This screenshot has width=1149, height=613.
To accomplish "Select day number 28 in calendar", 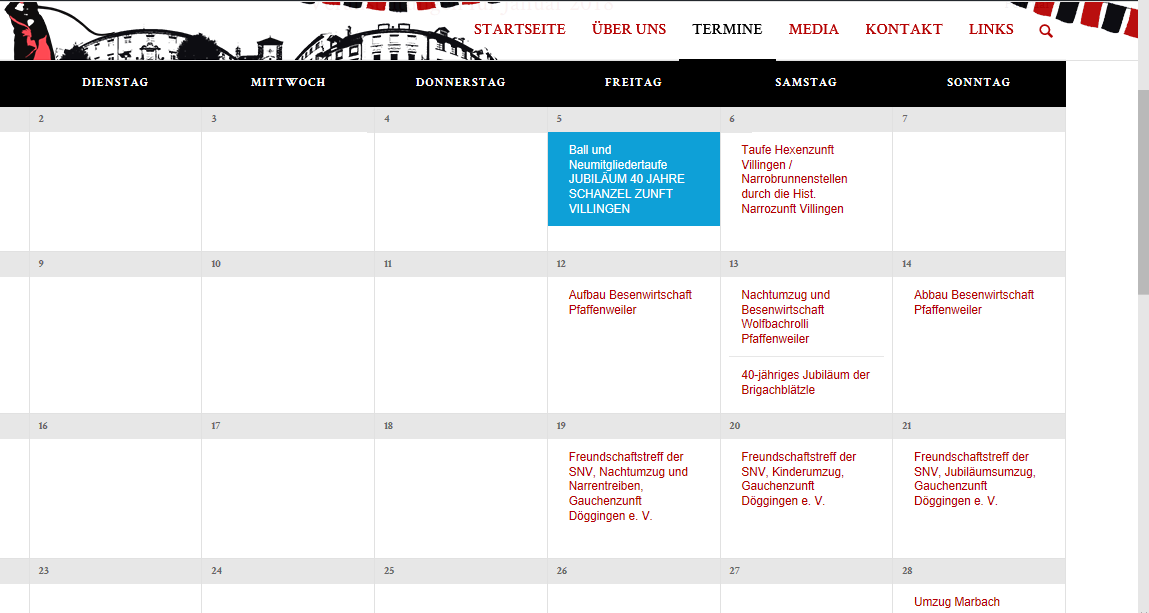I will 908,571.
